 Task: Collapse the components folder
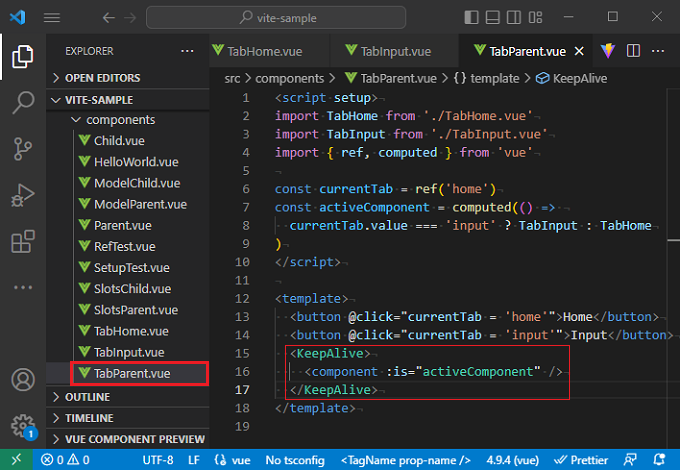(x=128, y=120)
